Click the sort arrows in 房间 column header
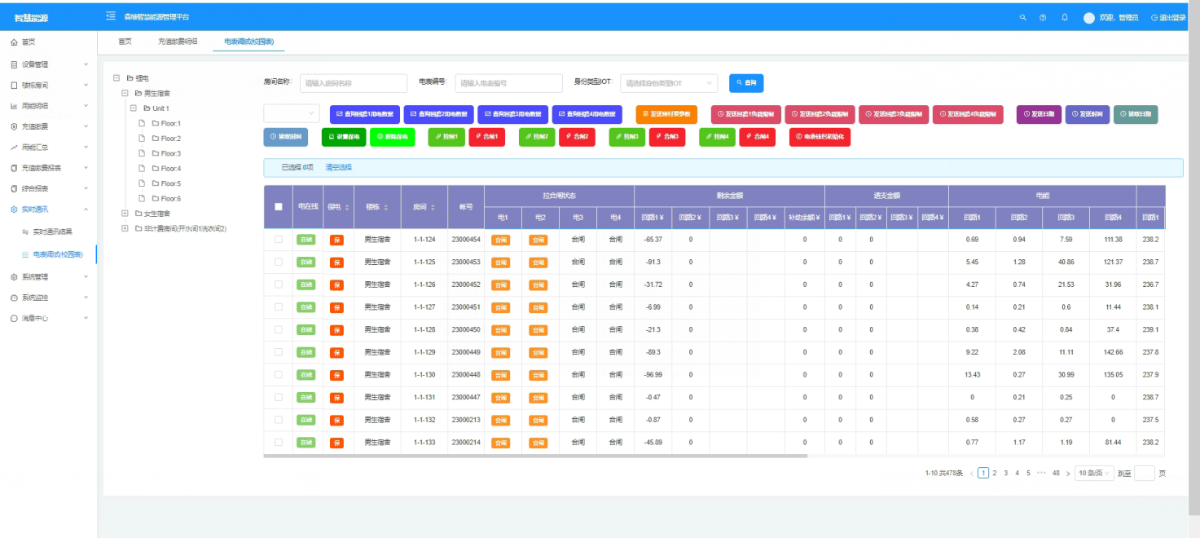The height and width of the screenshot is (538, 1200). (x=433, y=208)
